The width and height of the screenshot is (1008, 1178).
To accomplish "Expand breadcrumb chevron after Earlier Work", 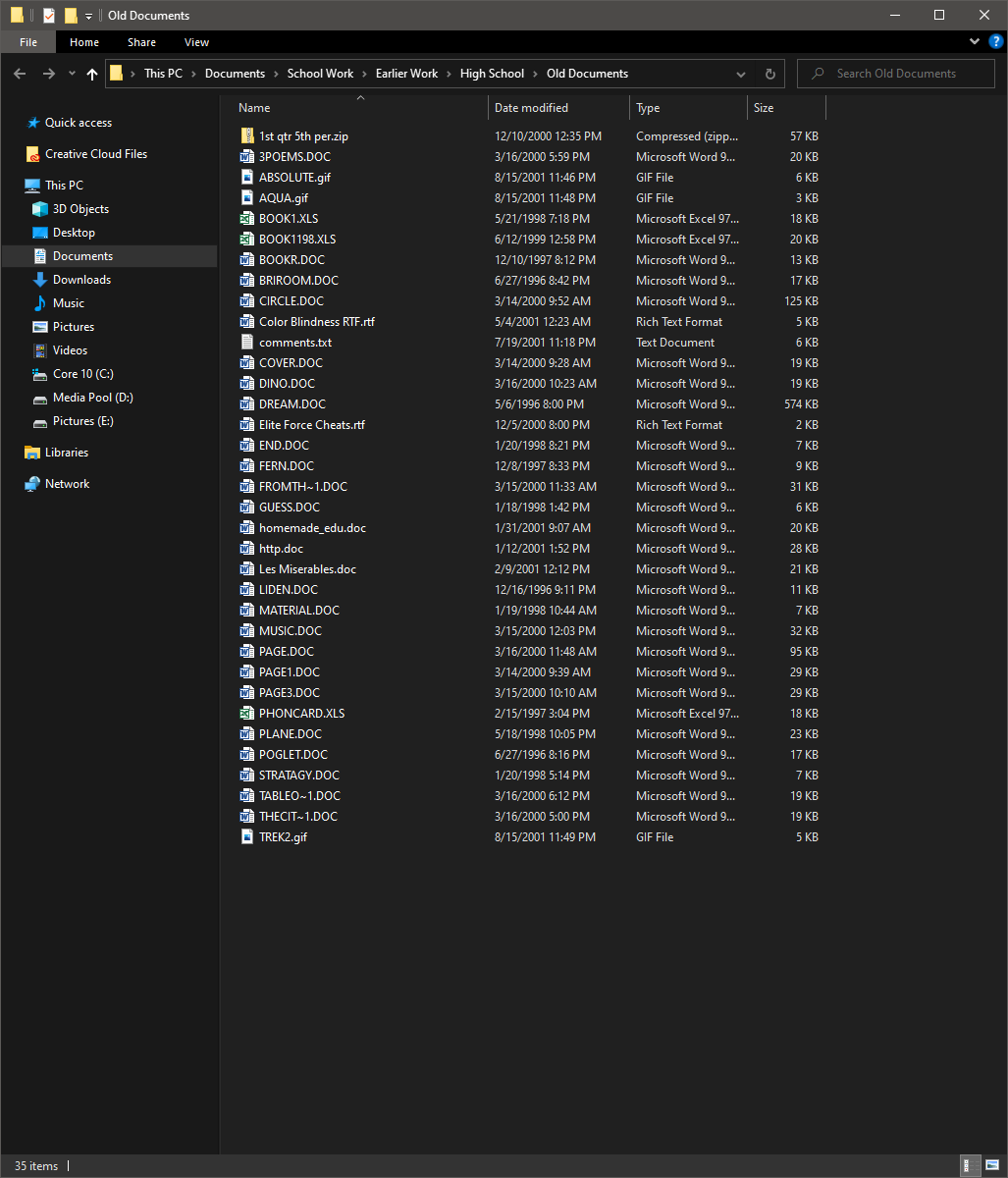I will [x=450, y=74].
